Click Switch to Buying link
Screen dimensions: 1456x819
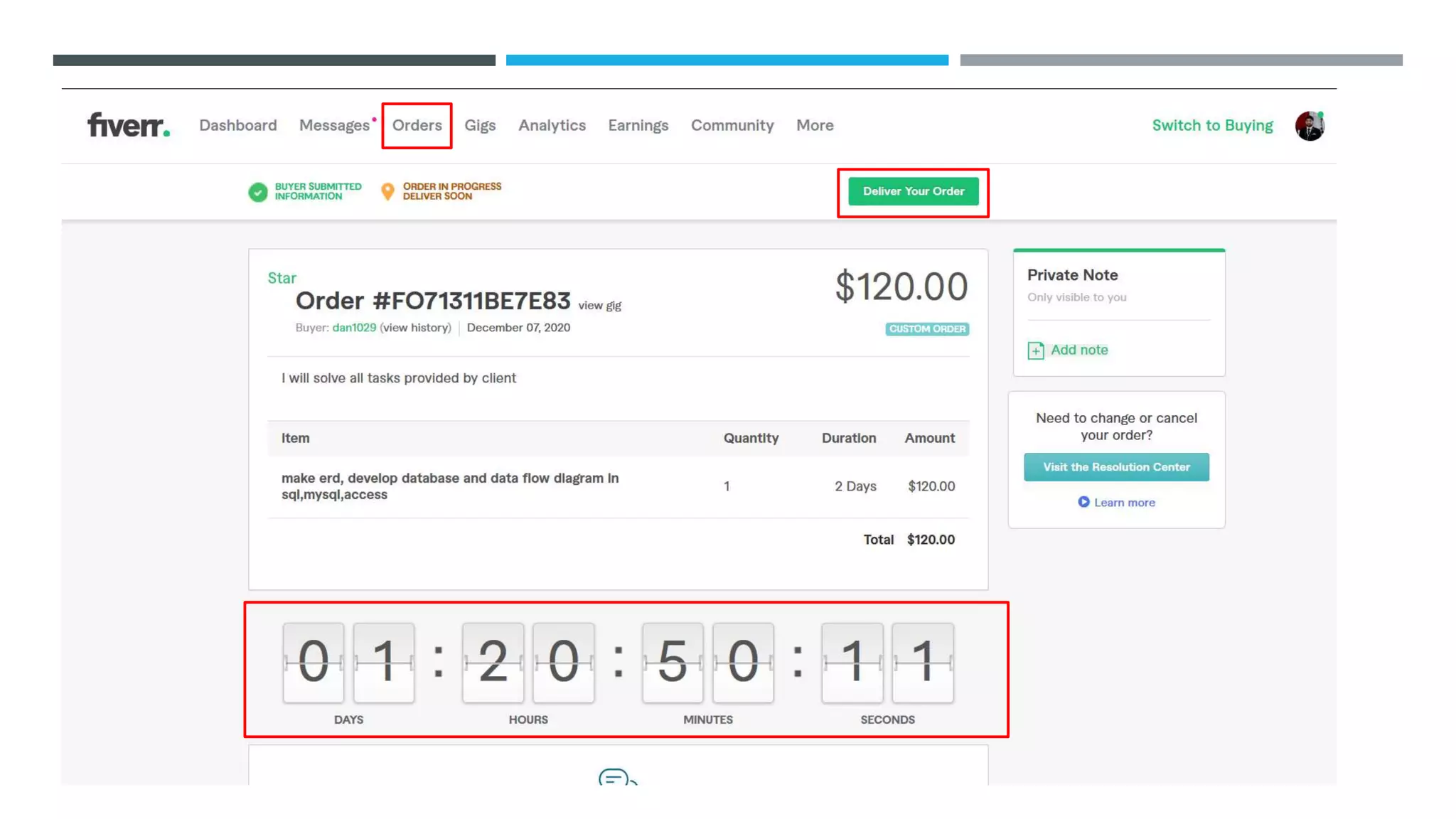click(1212, 125)
